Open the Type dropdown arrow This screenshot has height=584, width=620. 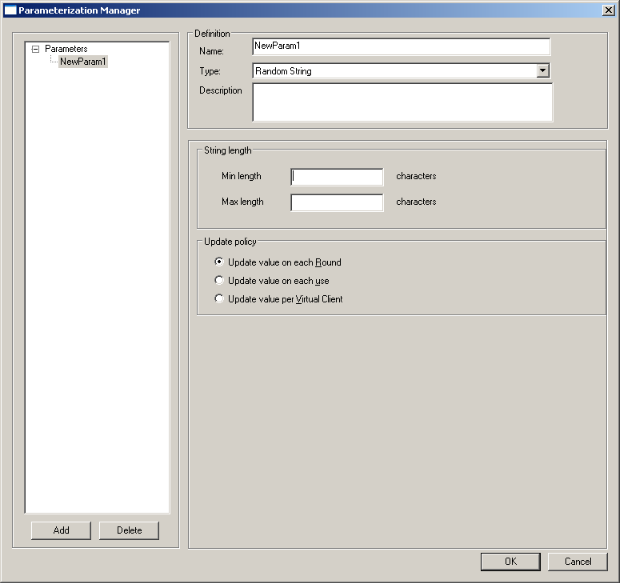click(543, 71)
